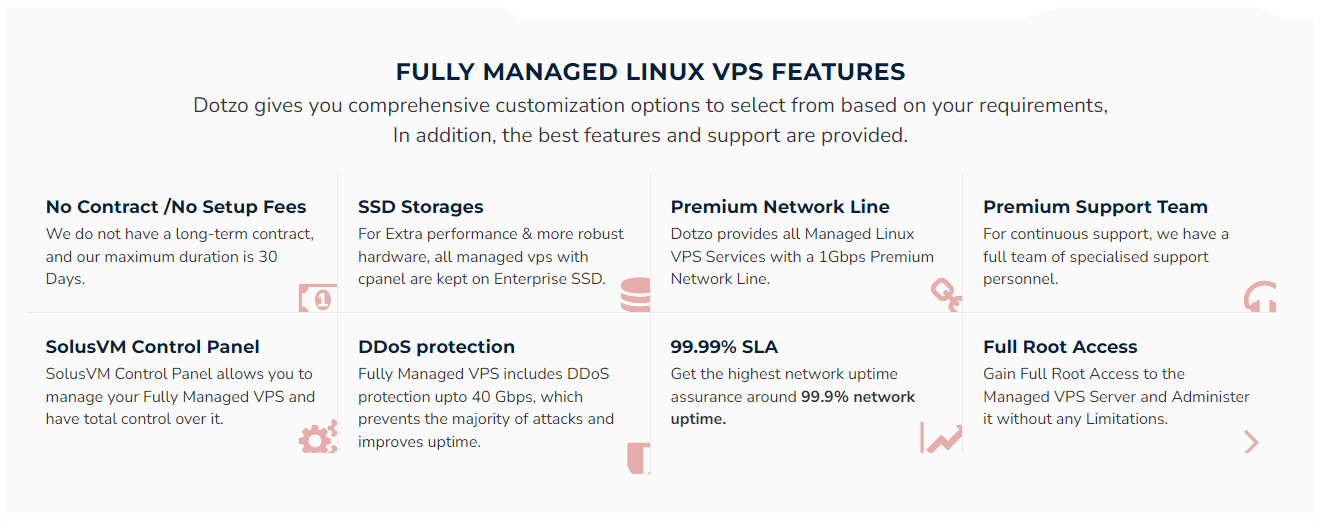Viewport: 1320px width, 526px height.
Task: Click the uptime chart icon in 99.99% SLA
Action: 941,437
